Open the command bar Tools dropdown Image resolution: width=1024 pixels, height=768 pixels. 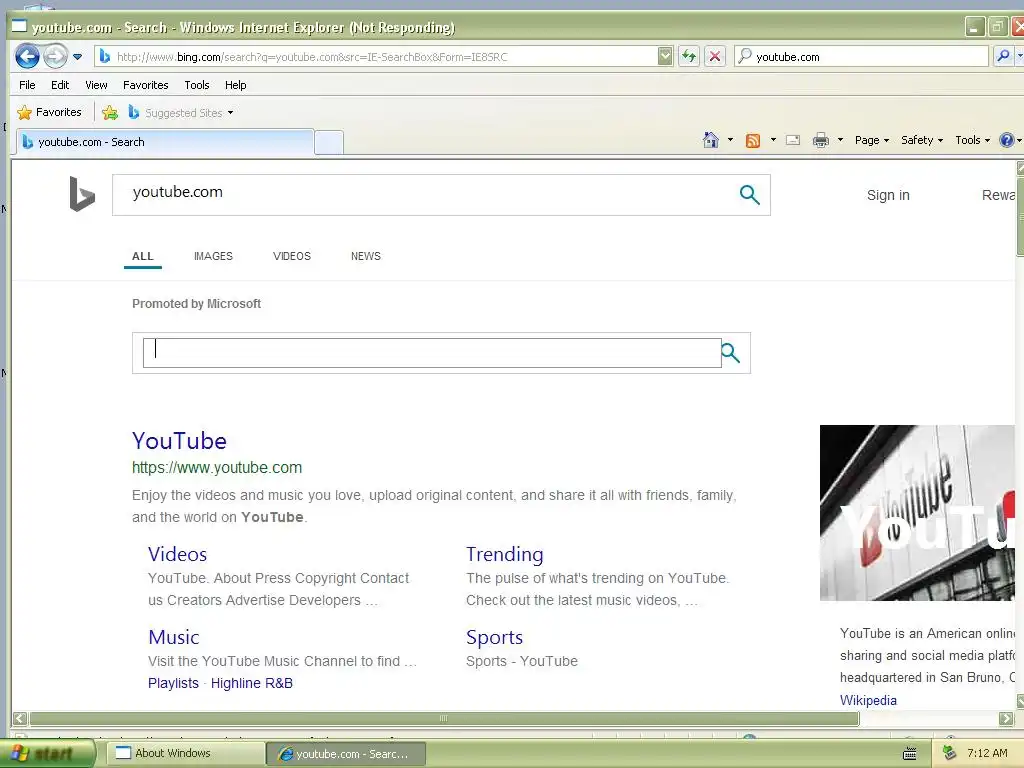click(972, 140)
